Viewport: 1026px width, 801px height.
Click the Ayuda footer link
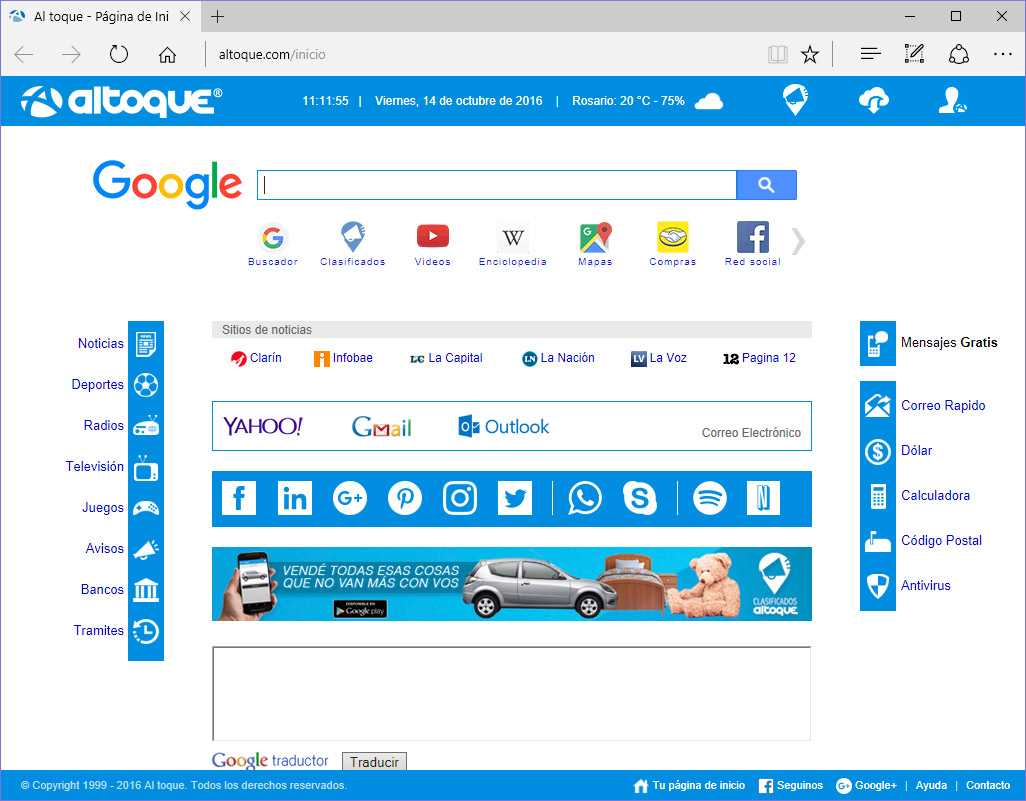click(x=931, y=785)
